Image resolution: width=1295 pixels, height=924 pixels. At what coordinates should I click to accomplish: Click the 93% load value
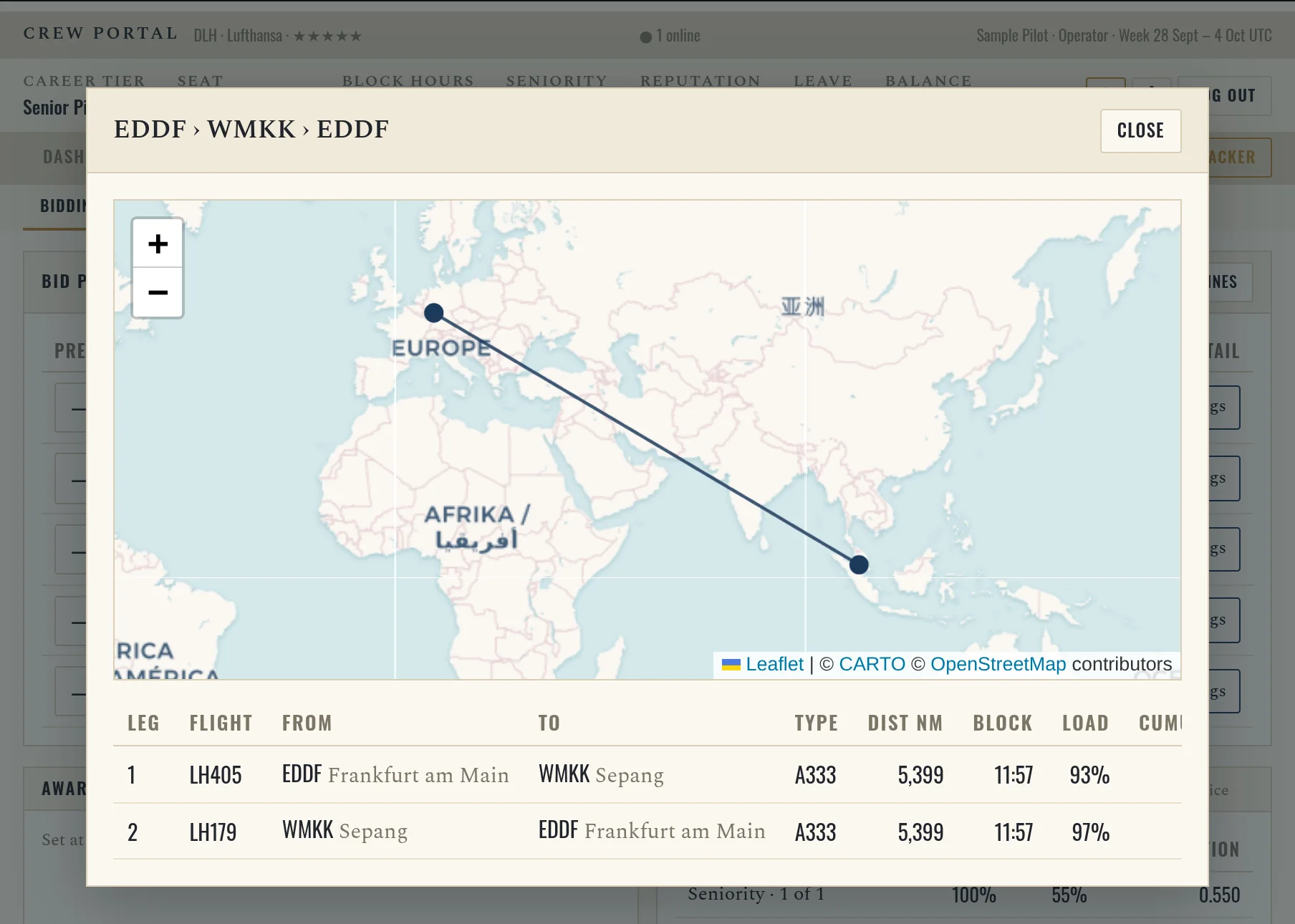[1089, 775]
